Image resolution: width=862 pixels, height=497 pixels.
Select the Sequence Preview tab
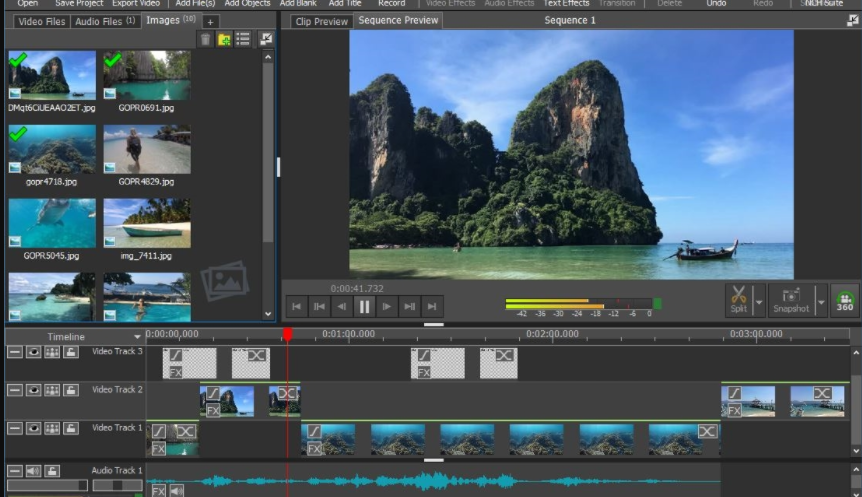tap(398, 20)
